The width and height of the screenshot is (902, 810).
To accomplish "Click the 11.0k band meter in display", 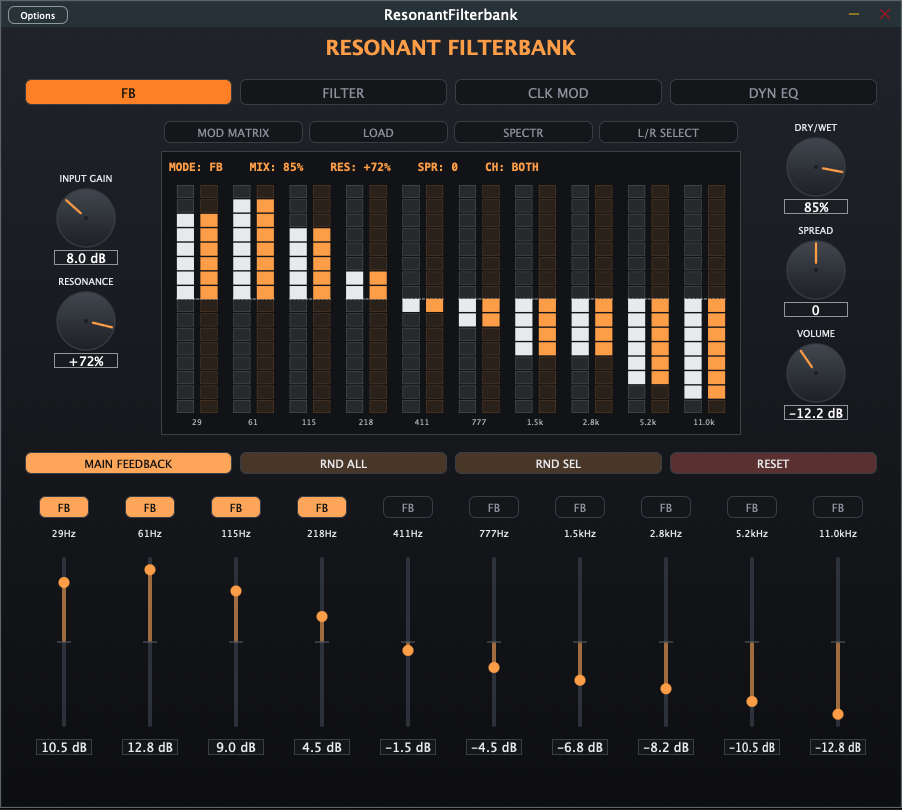I will pyautogui.click(x=704, y=299).
